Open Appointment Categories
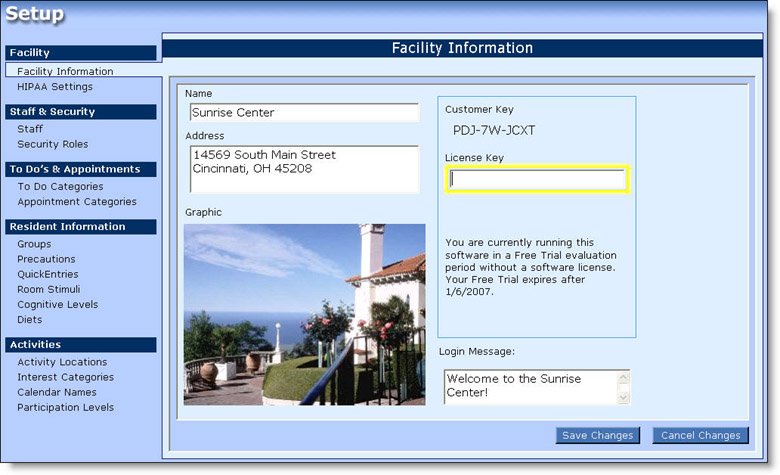This screenshot has width=780, height=475. [77, 201]
